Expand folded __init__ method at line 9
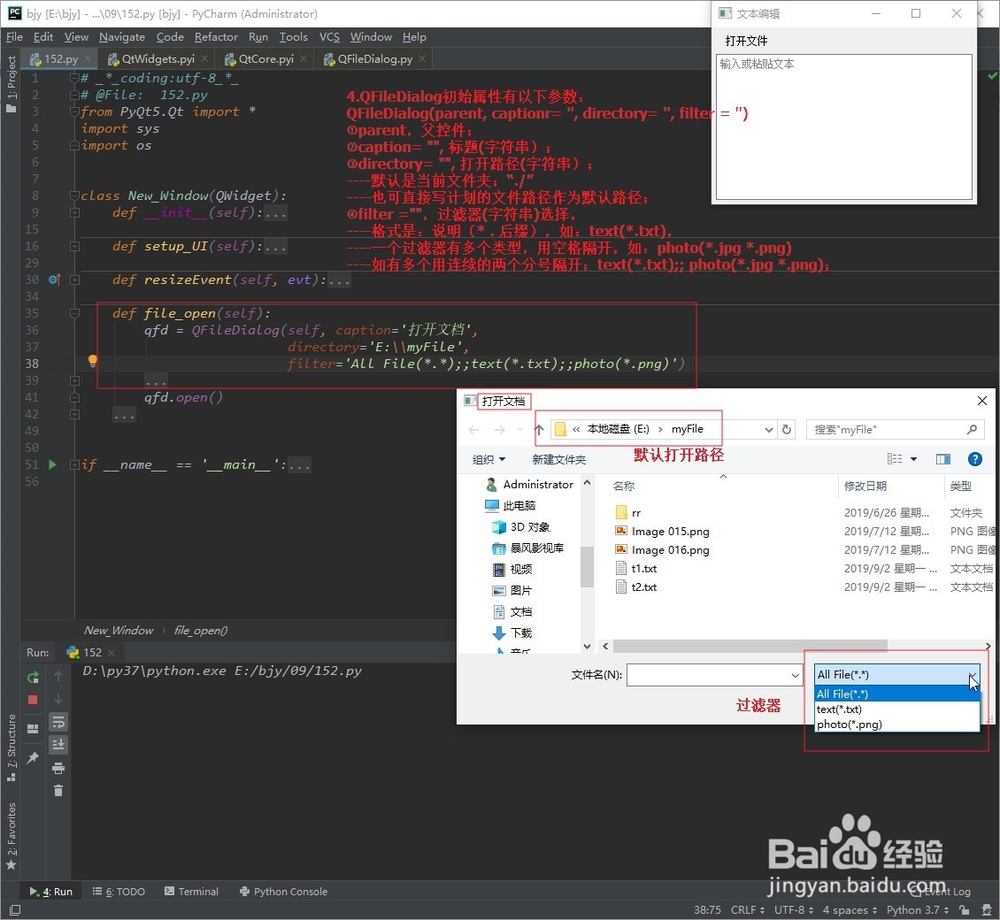Screen dimensions: 1000x920 [75, 212]
